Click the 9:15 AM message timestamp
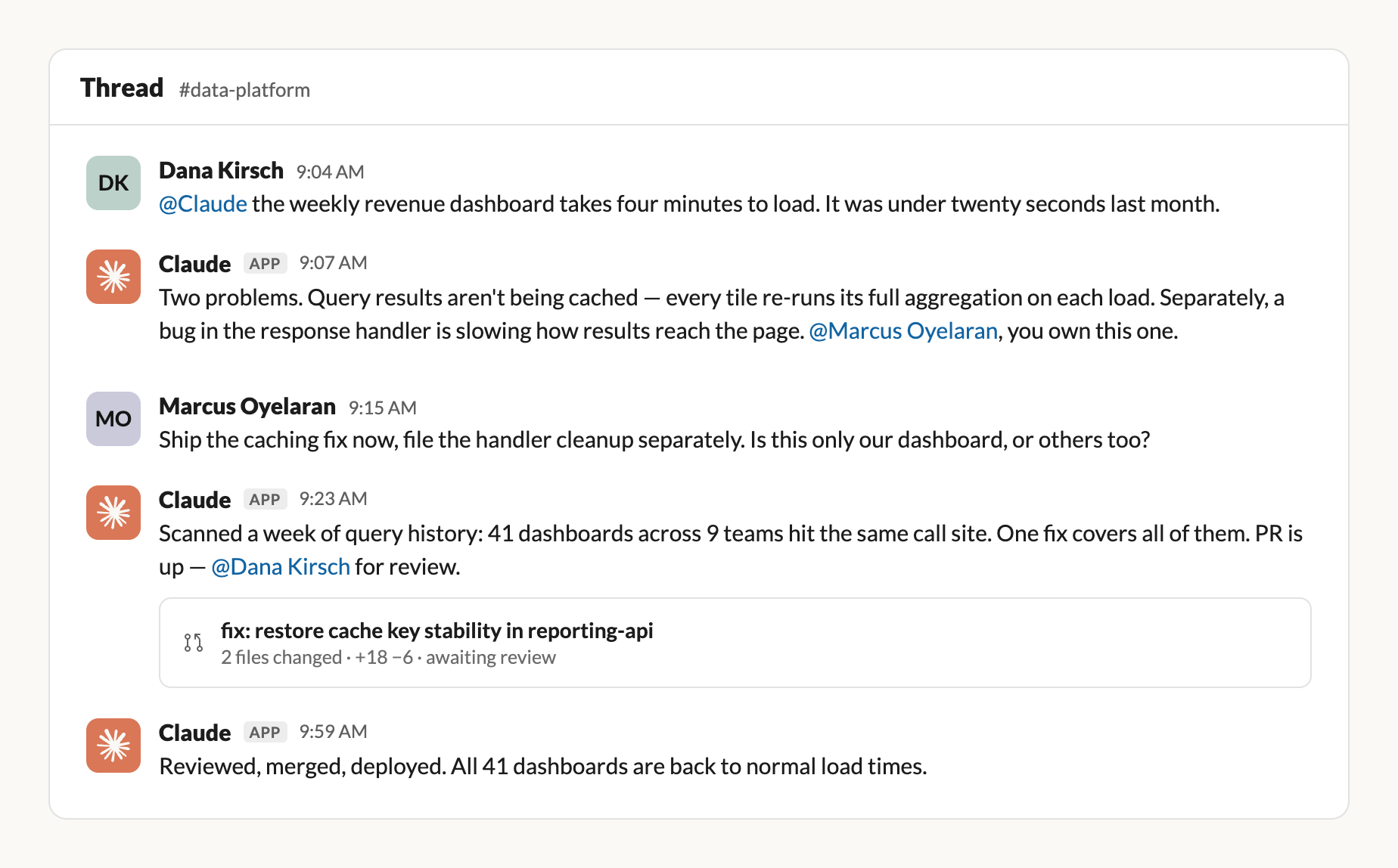 tap(382, 408)
